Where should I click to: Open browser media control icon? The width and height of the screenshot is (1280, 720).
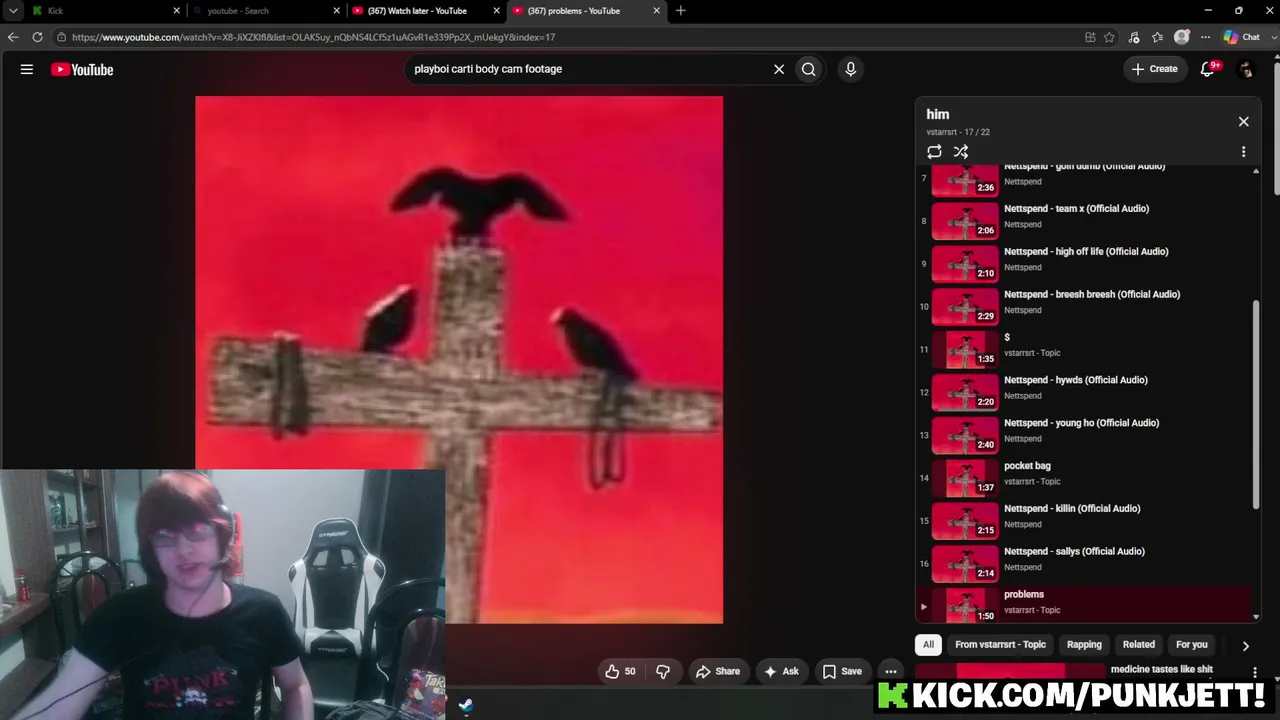pyautogui.click(x=1134, y=37)
